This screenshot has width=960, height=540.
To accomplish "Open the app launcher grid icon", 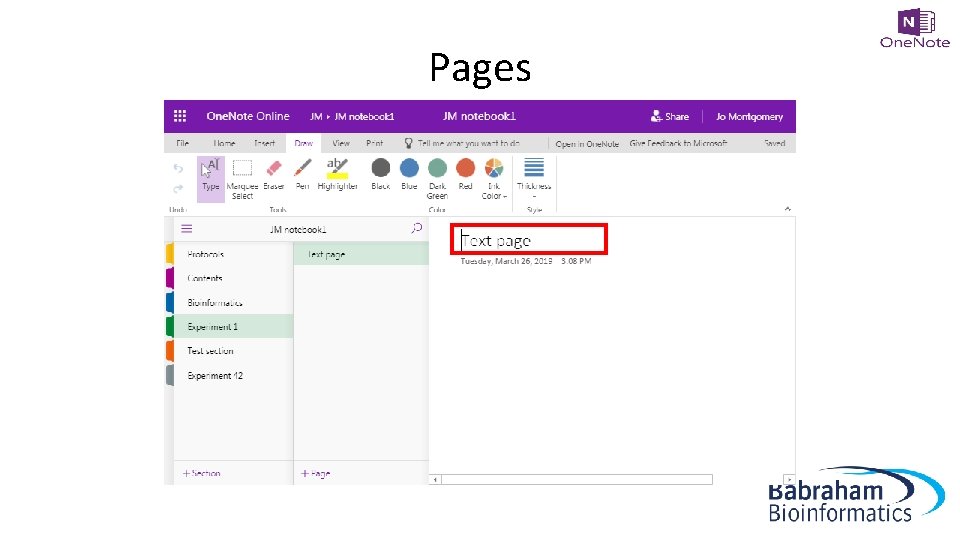I will (180, 116).
